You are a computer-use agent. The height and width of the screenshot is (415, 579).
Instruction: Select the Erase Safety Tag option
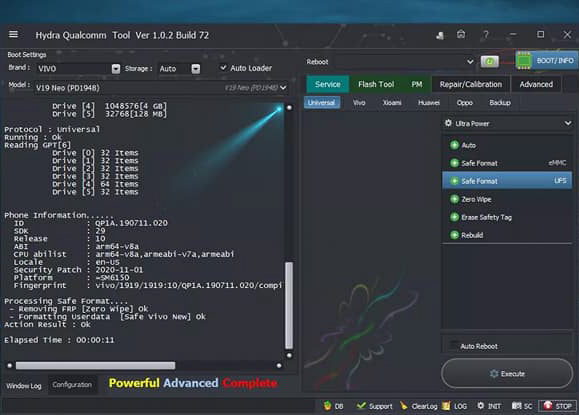pos(507,217)
